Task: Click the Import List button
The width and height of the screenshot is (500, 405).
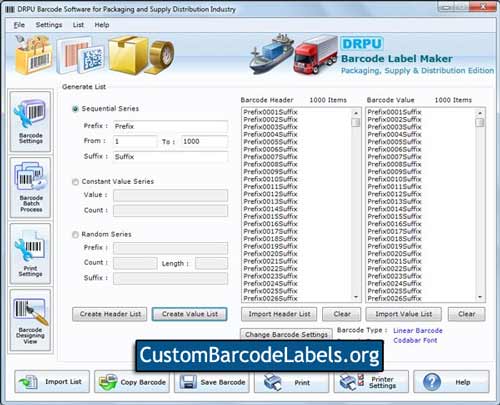Action: (52, 382)
